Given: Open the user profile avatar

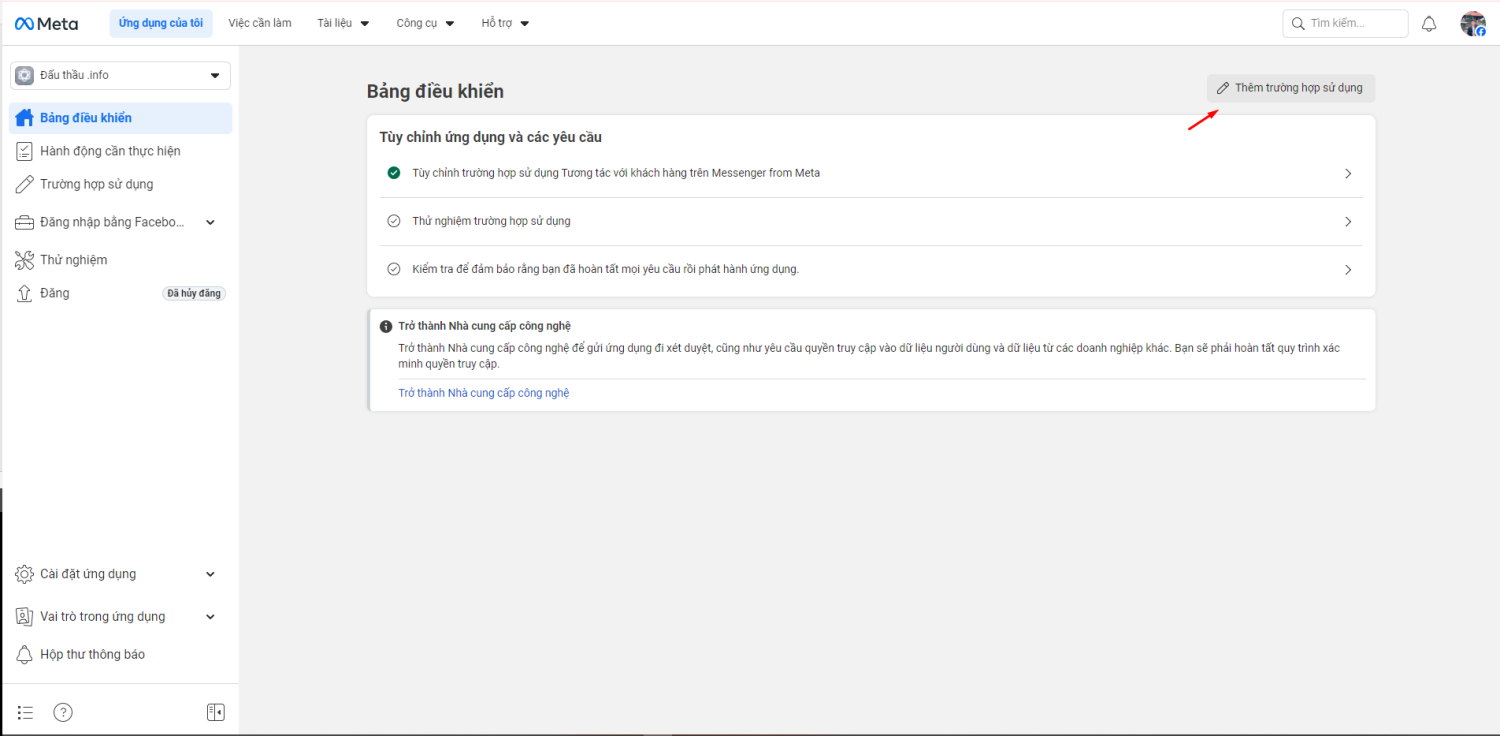Looking at the screenshot, I should tap(1472, 24).
